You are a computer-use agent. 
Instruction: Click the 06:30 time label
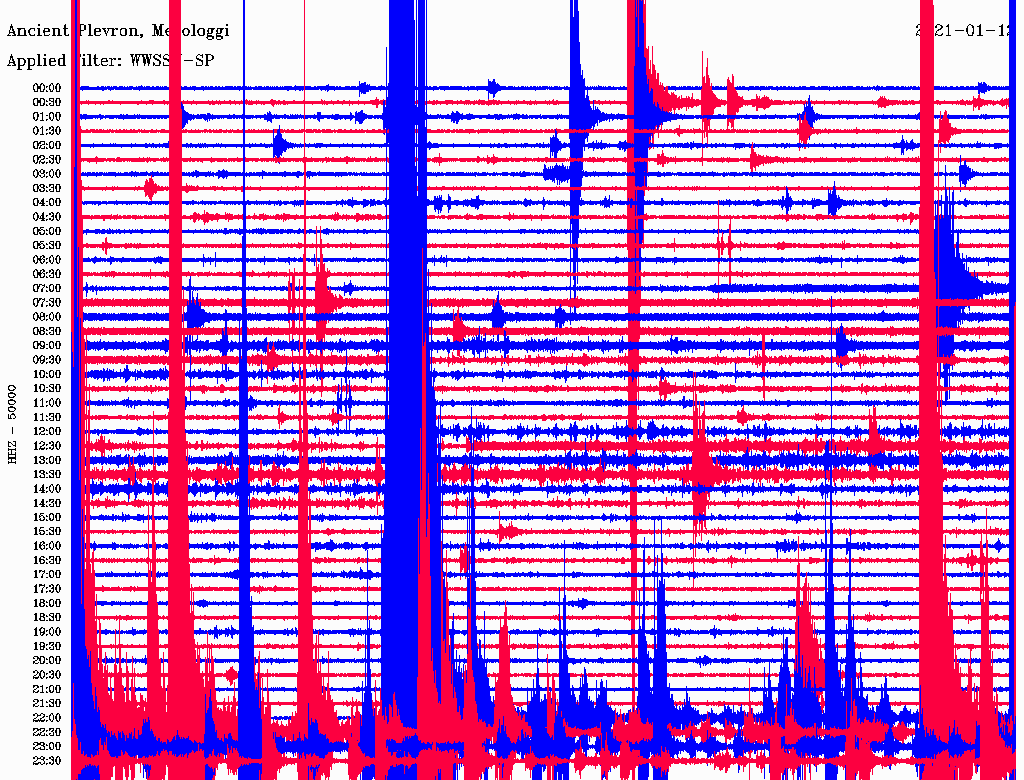pos(47,274)
